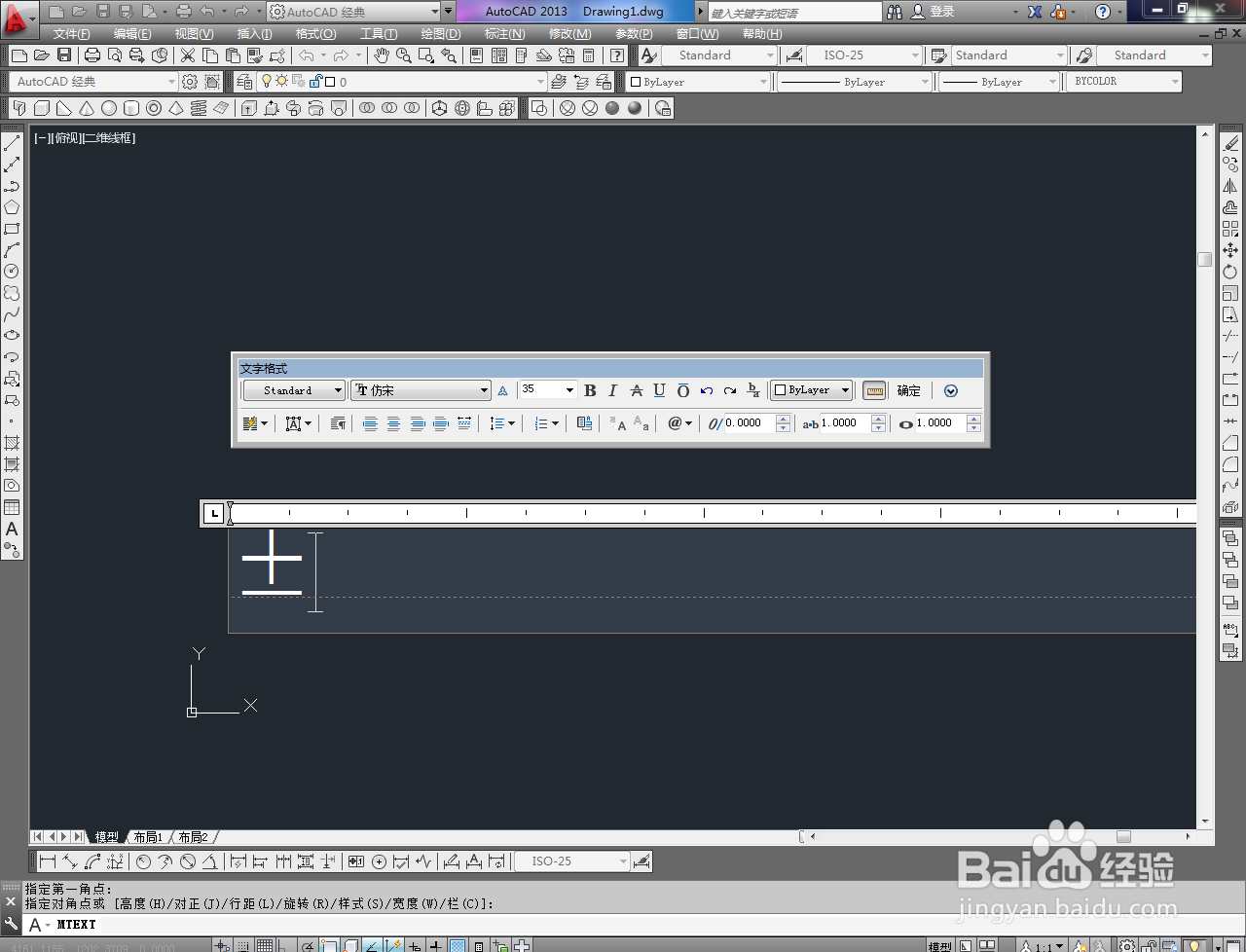Select the Line tool in draw toolbar

click(x=12, y=143)
